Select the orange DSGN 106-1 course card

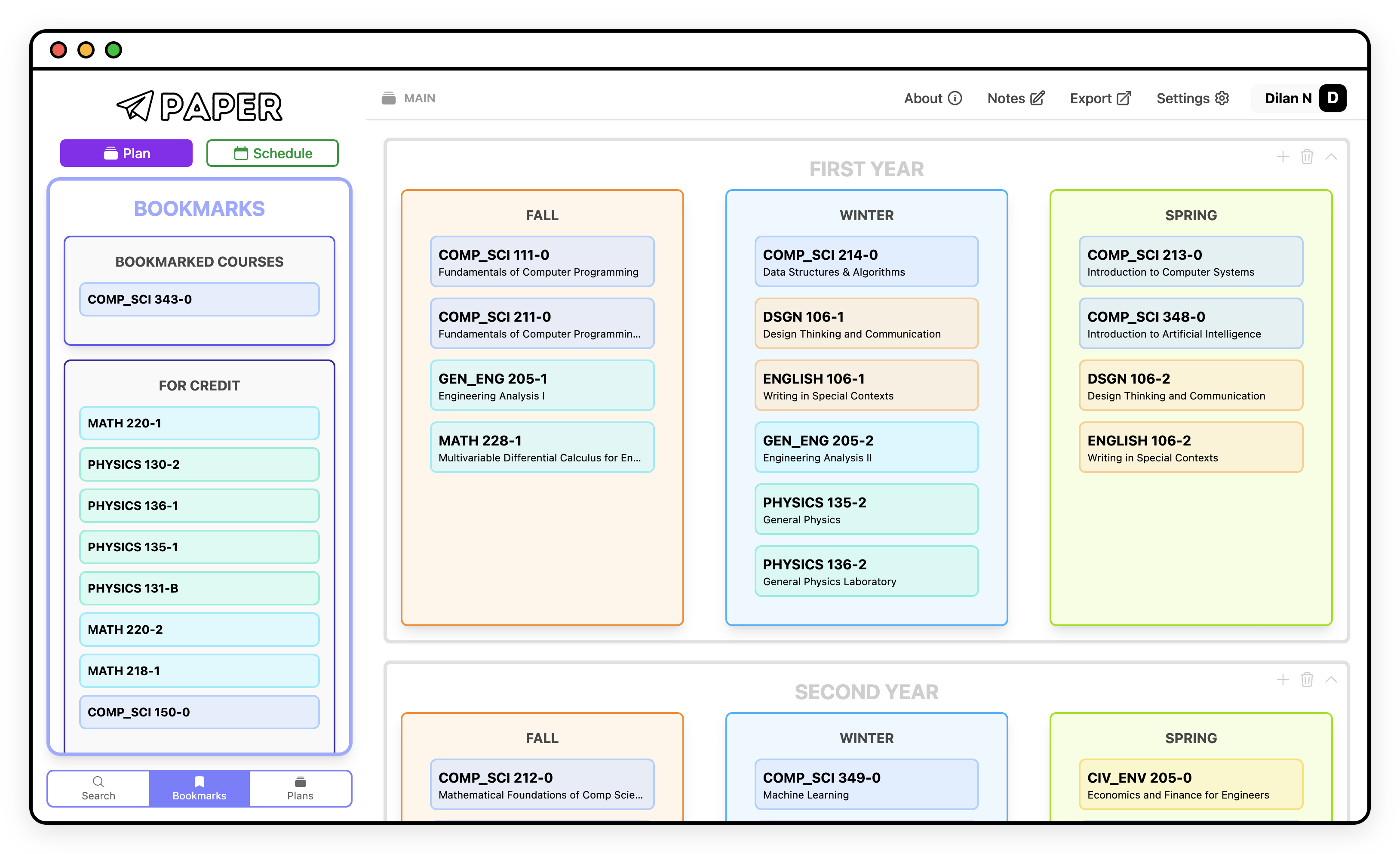pos(866,324)
